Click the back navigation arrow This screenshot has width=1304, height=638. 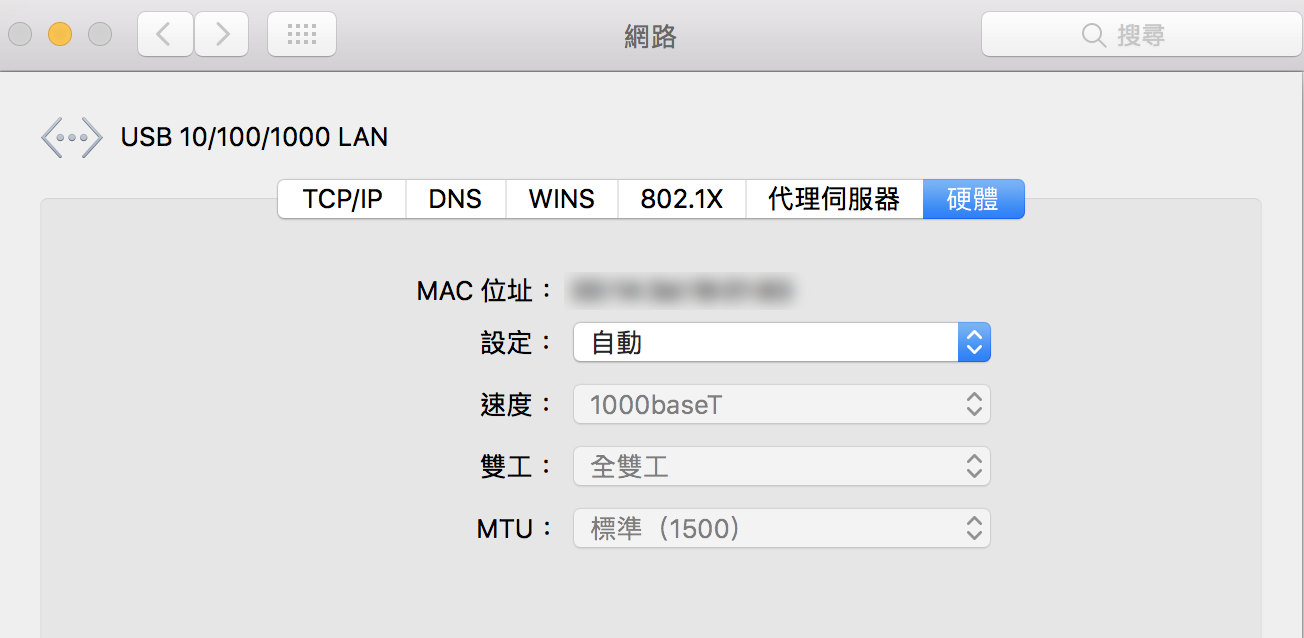(x=165, y=35)
